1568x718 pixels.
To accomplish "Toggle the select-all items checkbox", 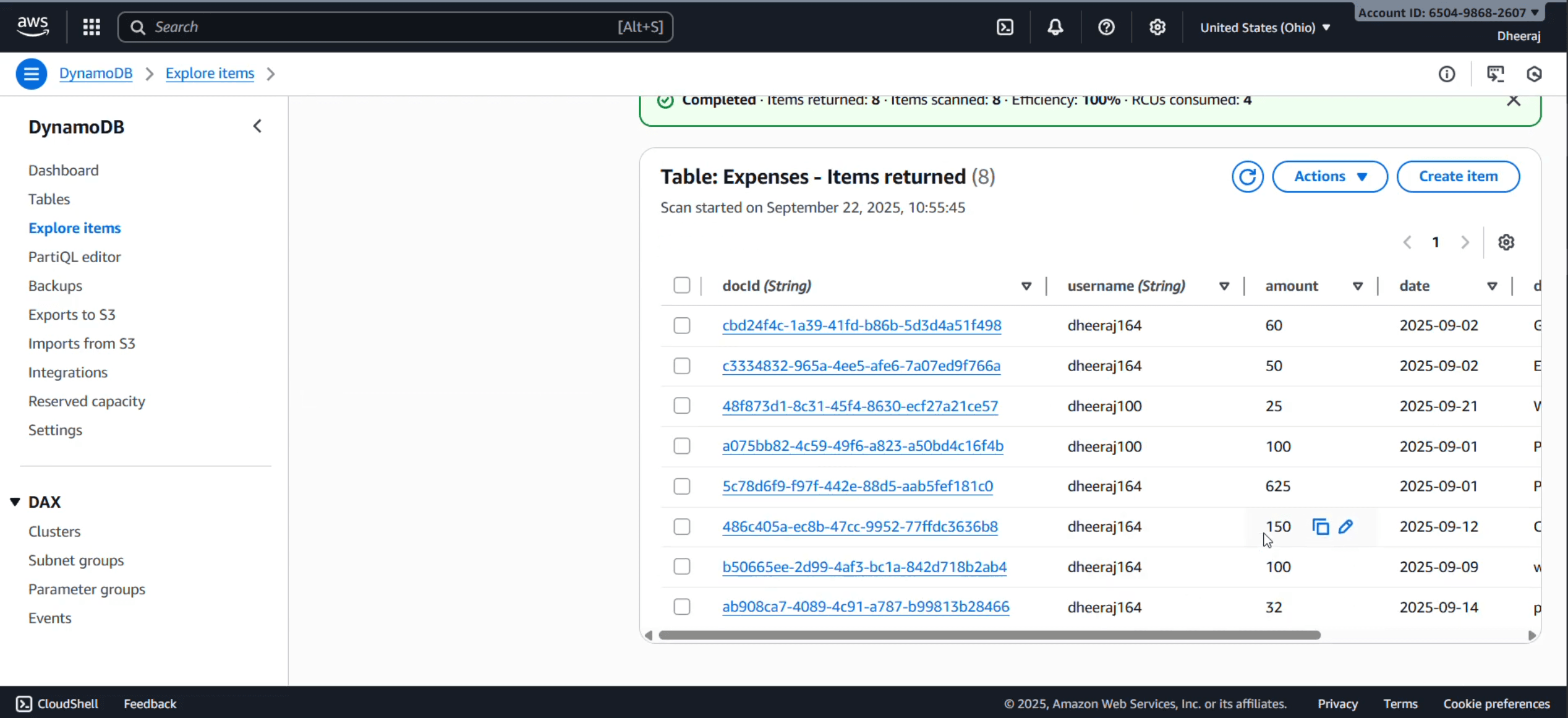I will tap(682, 285).
